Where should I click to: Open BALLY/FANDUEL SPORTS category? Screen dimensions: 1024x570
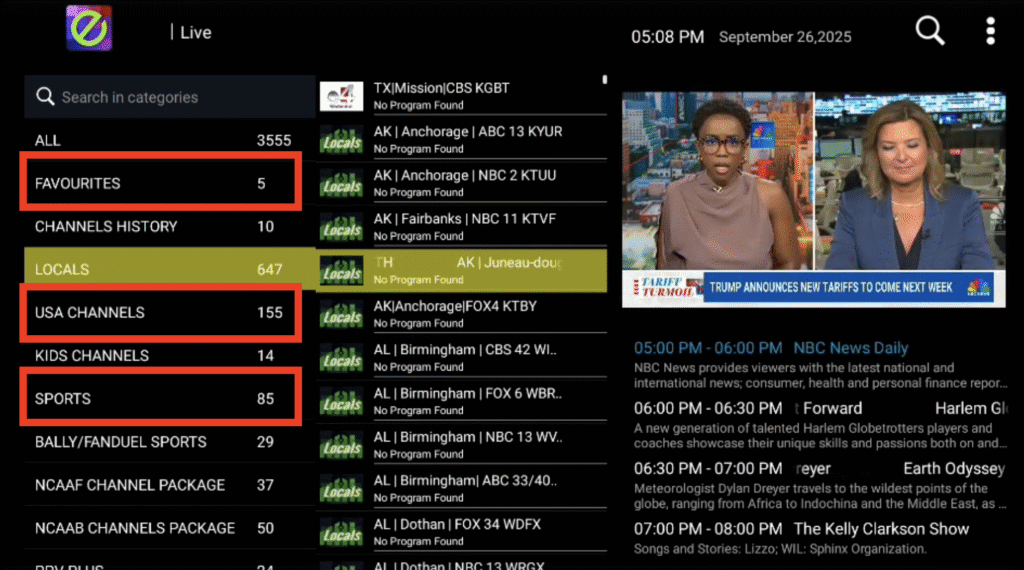coord(170,442)
